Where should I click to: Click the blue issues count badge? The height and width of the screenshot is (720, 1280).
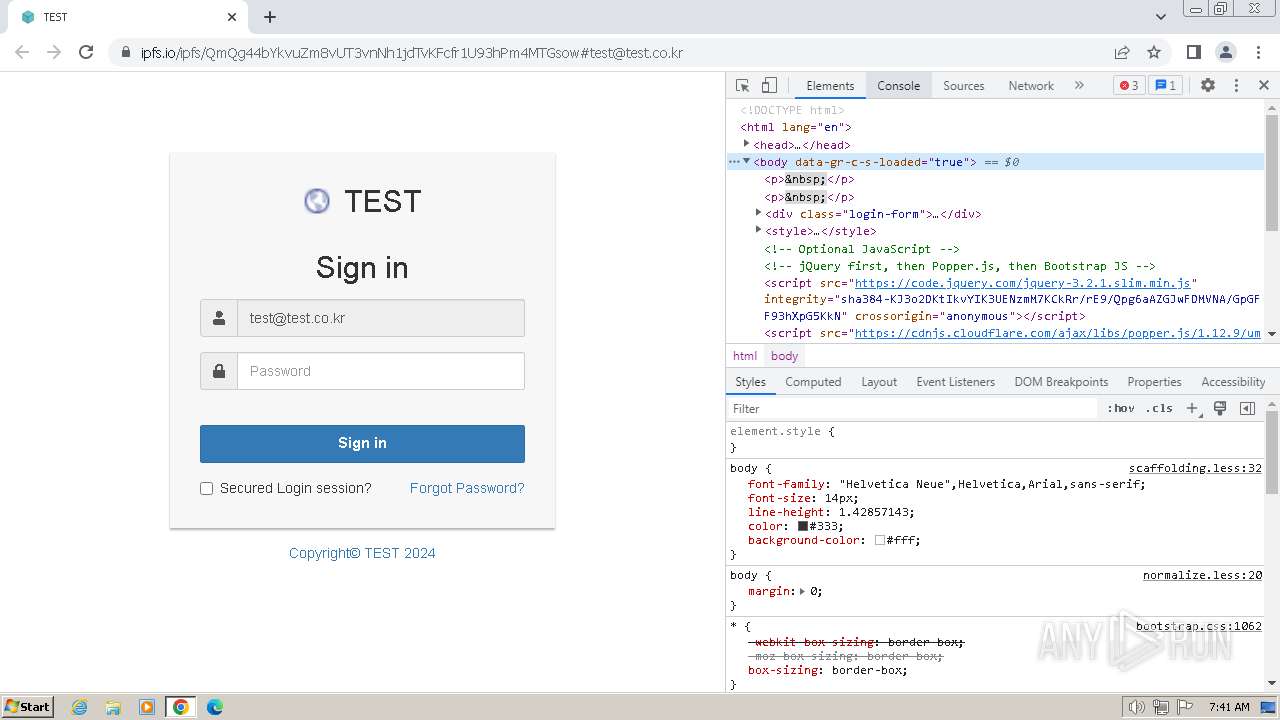click(1165, 86)
